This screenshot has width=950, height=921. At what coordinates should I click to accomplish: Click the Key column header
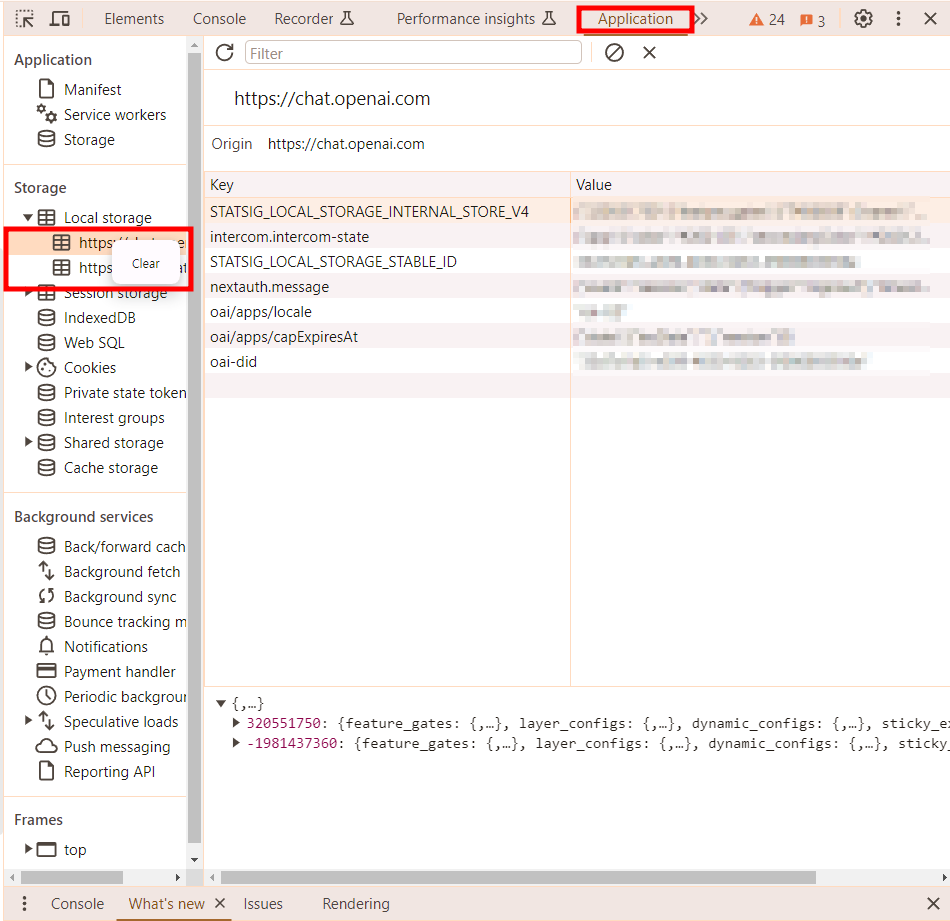[387, 185]
